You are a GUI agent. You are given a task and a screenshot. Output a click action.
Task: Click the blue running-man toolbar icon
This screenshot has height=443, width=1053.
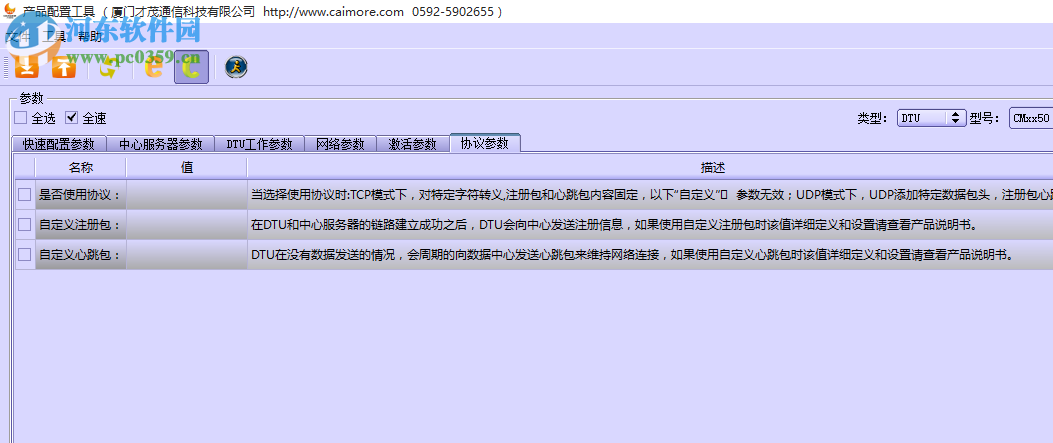[x=236, y=67]
